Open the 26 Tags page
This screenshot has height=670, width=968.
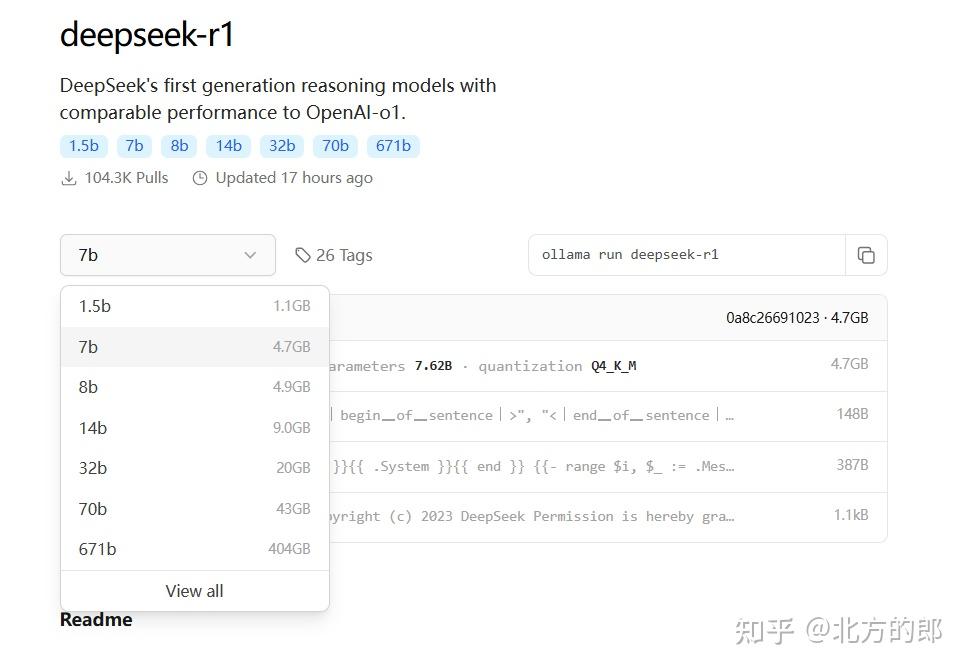(345, 255)
